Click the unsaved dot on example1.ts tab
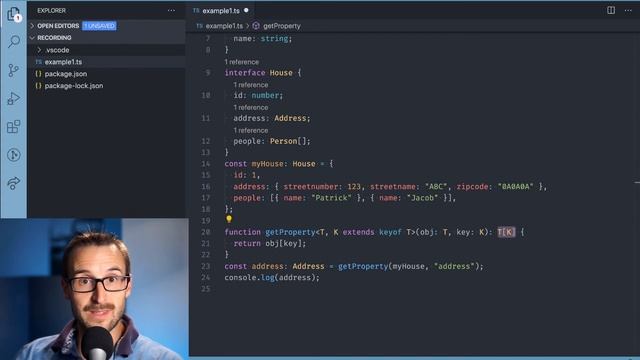The image size is (640, 360). (246, 10)
